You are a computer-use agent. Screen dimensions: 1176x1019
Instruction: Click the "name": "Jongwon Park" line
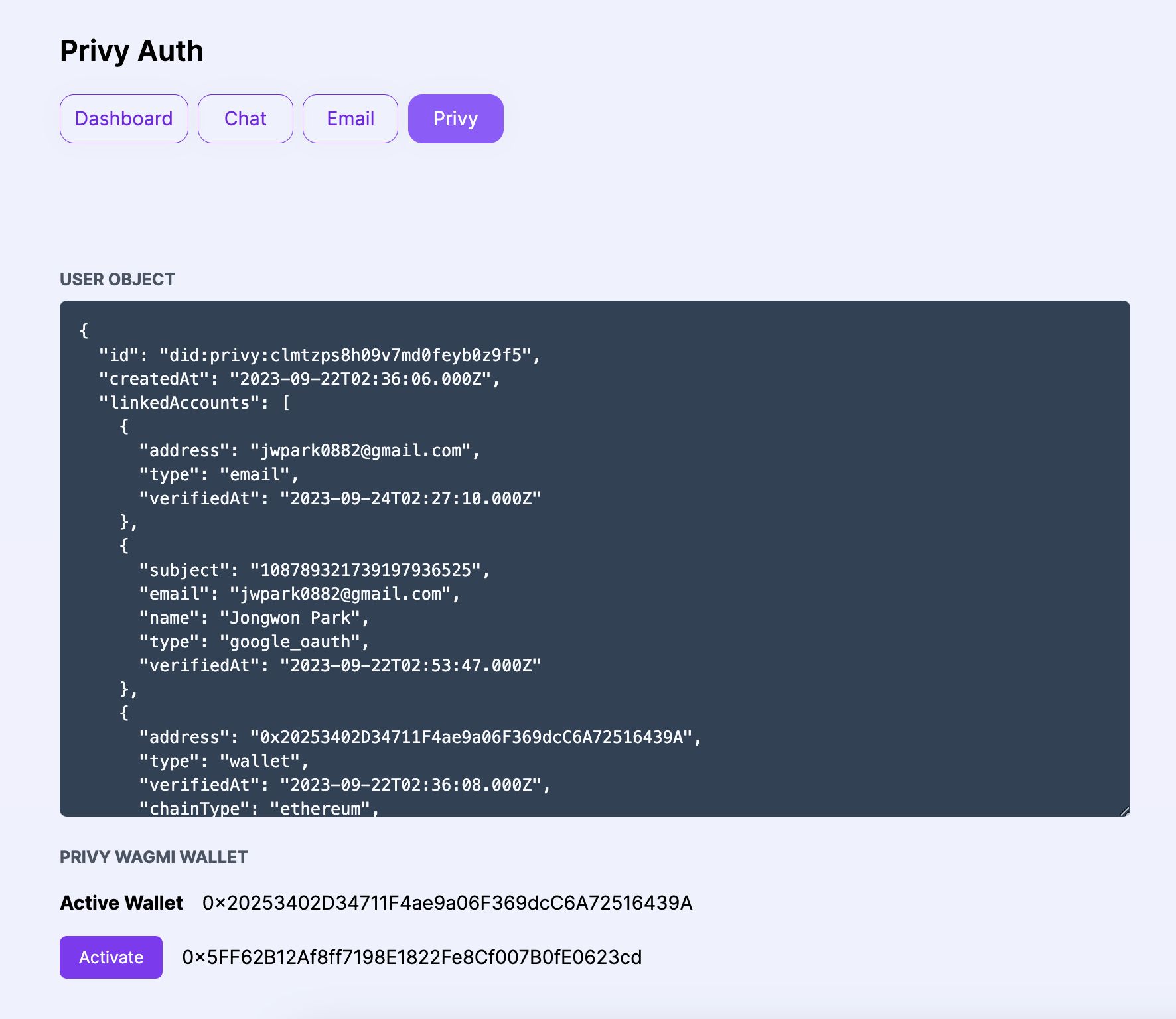click(254, 618)
